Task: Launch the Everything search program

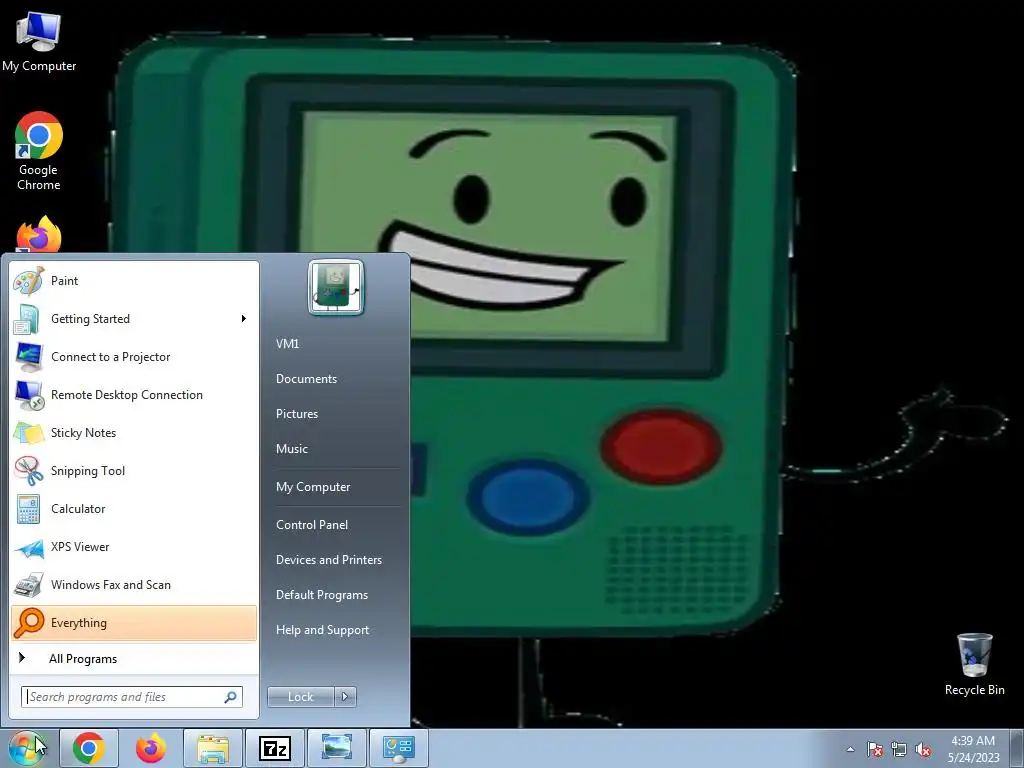Action: pyautogui.click(x=134, y=623)
